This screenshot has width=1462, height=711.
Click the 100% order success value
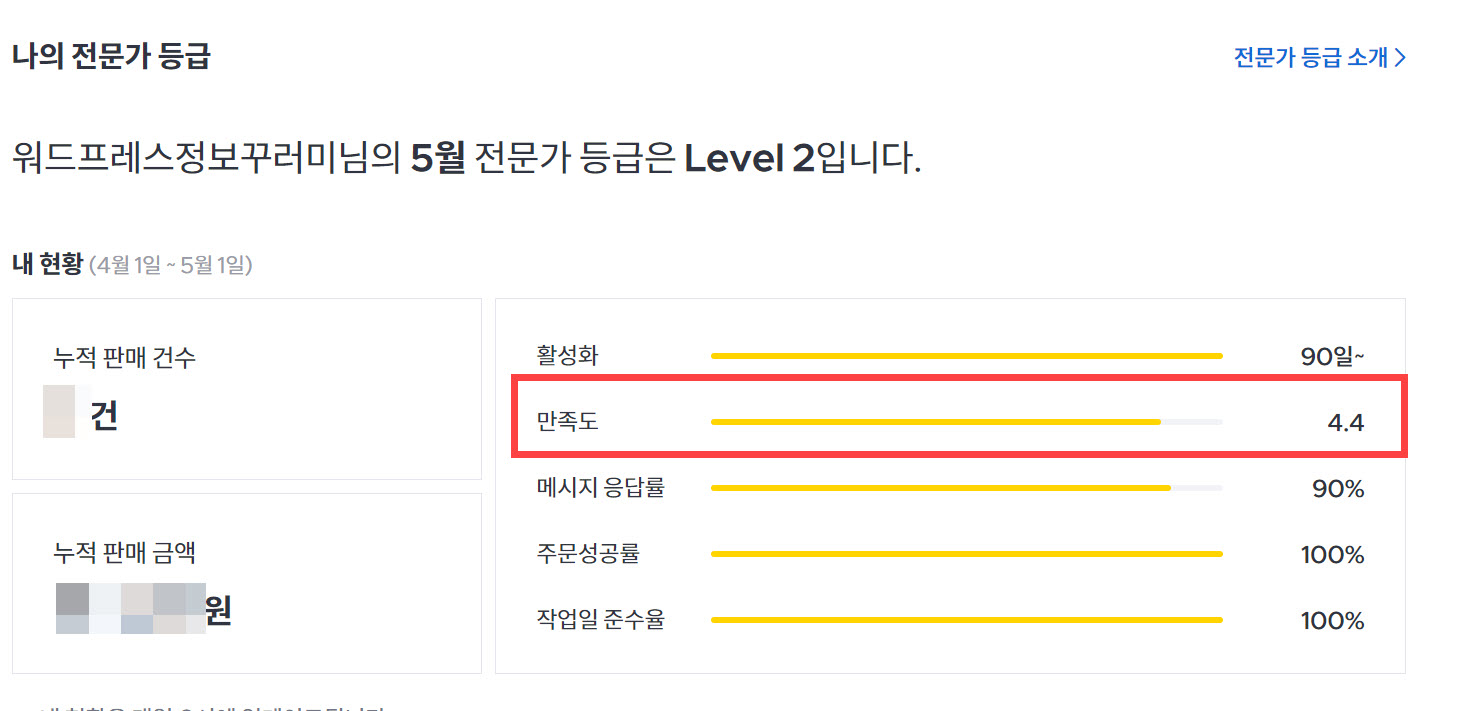1332,554
